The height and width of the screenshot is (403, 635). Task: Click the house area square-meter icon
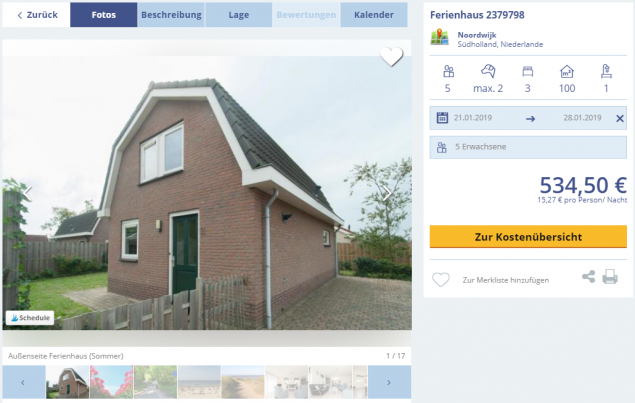point(567,71)
